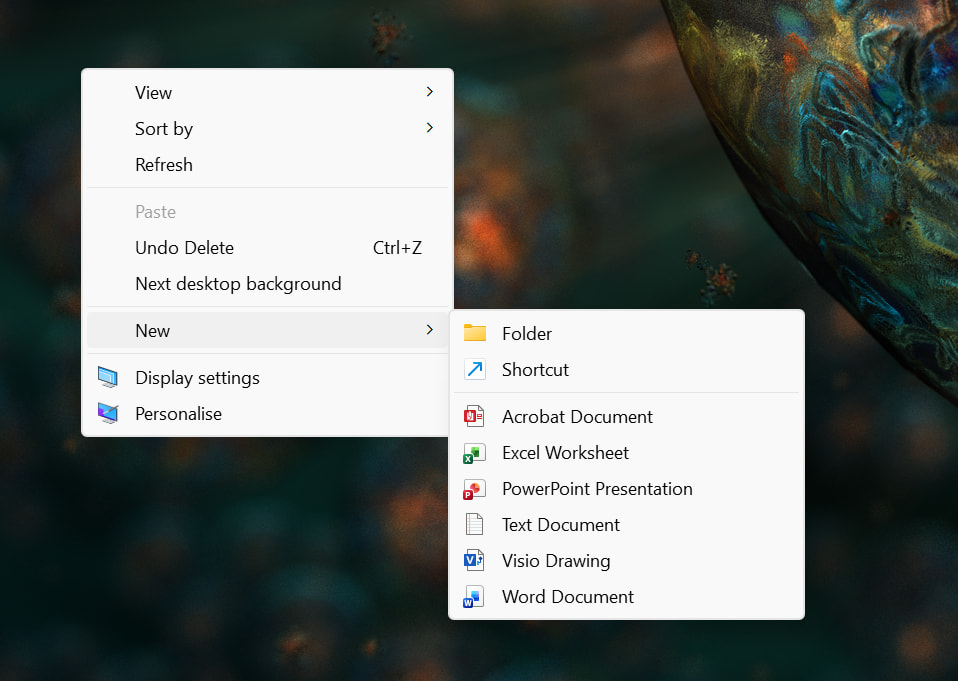The width and height of the screenshot is (958, 681).
Task: Select Undo Delete in the menu
Action: tap(184, 248)
